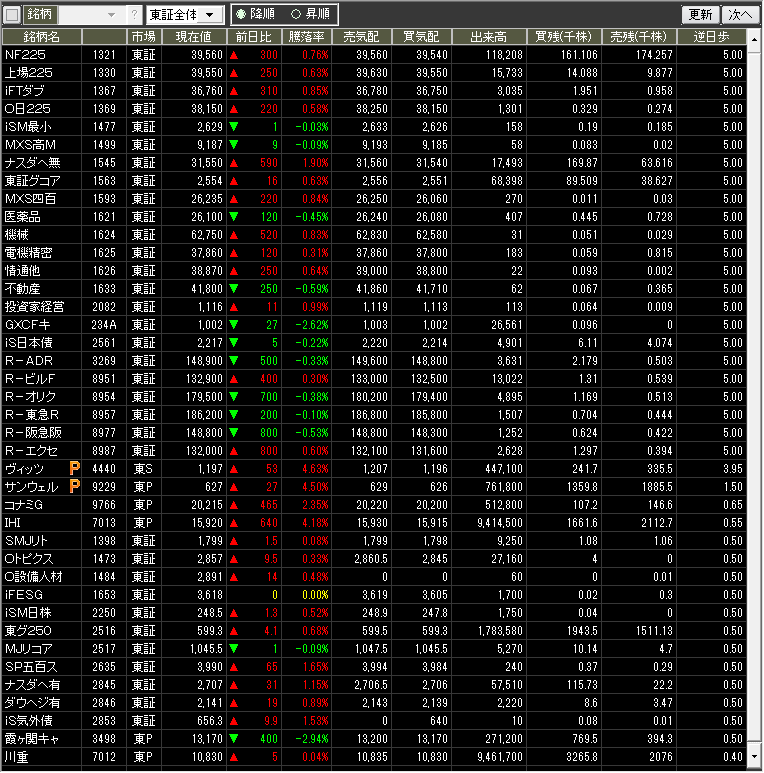Click the red up arrow in SP五百ス row

coord(234,667)
